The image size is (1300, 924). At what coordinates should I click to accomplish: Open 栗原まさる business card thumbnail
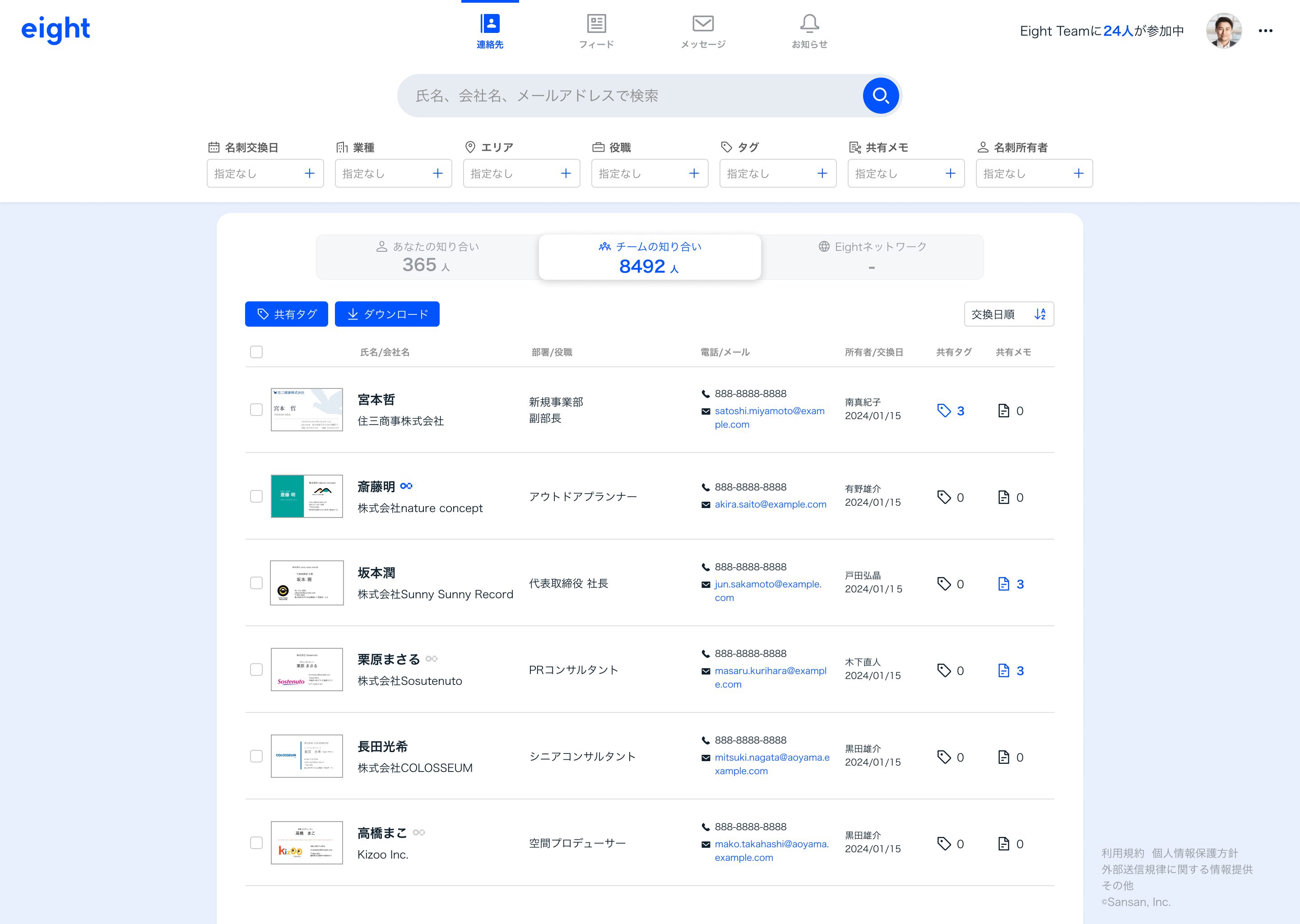click(306, 670)
